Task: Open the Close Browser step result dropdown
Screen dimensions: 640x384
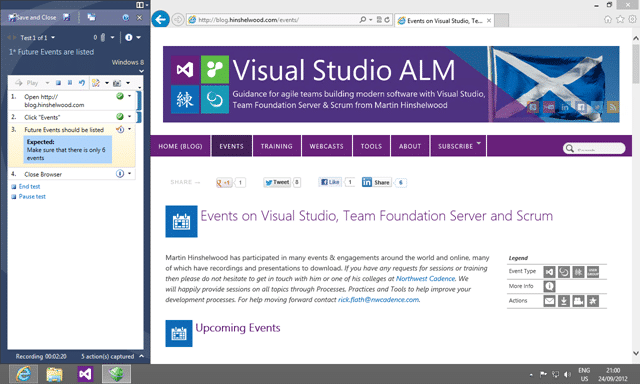Action: coord(129,174)
